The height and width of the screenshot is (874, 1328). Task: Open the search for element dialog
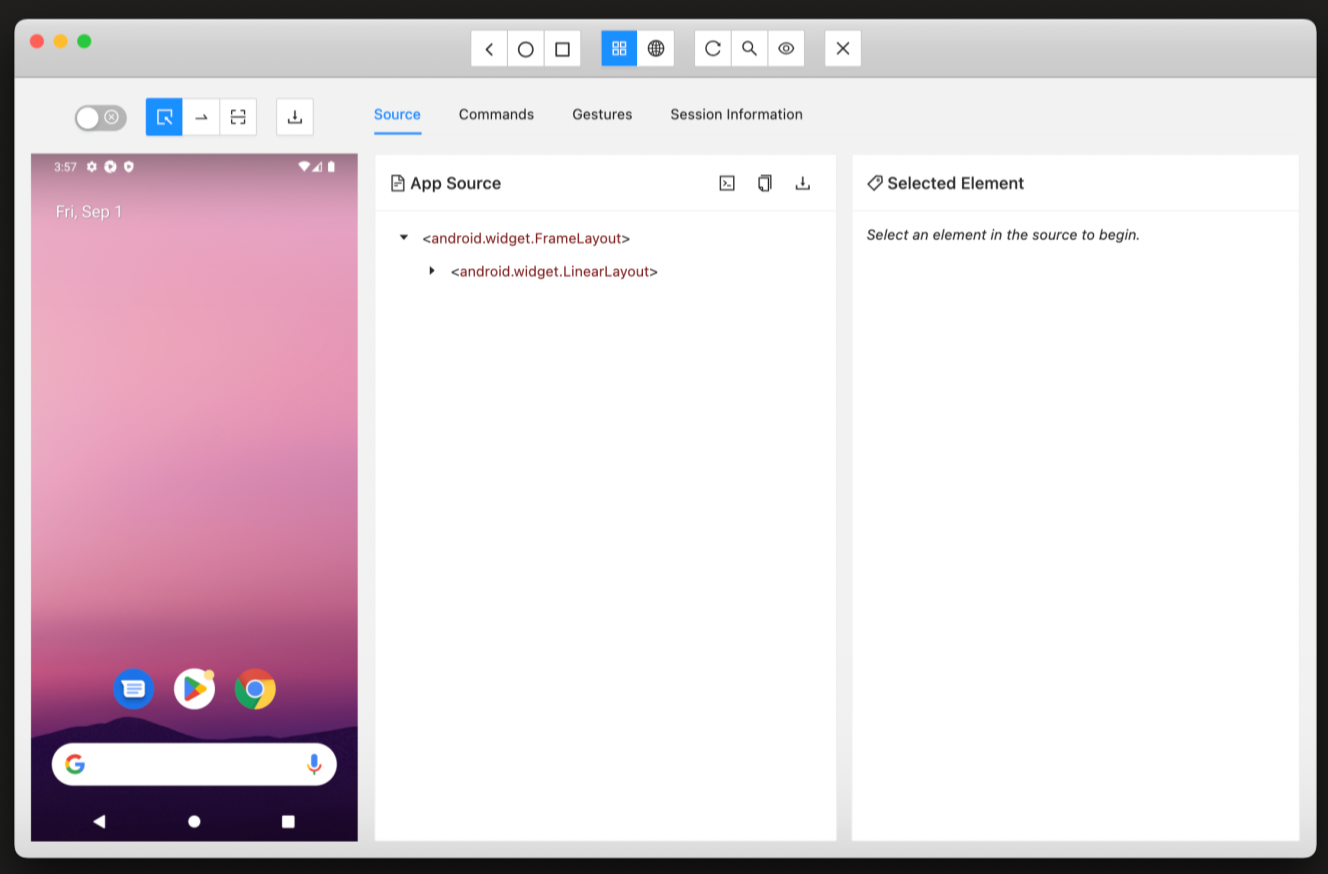(749, 48)
